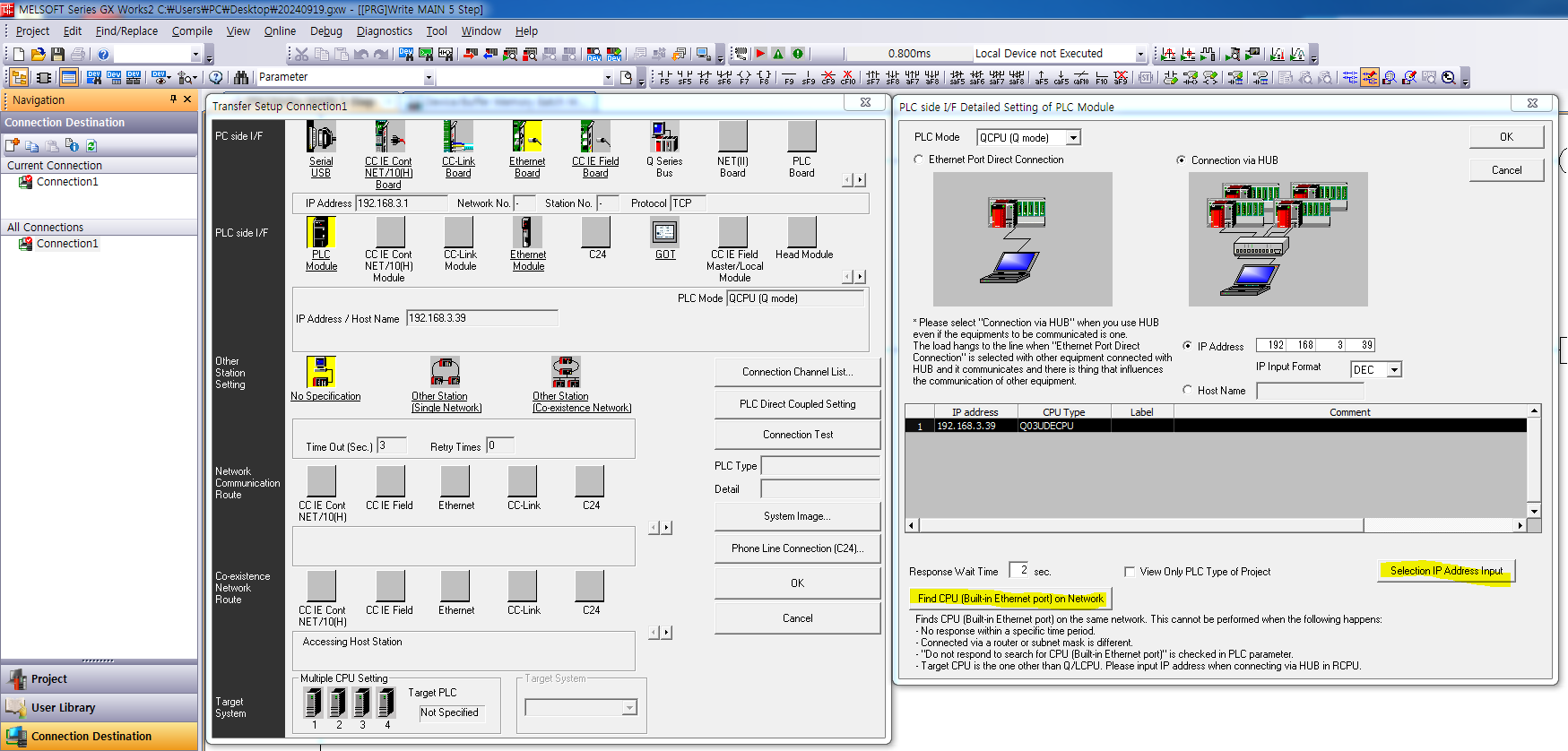The height and width of the screenshot is (751, 1568).
Task: Select the Serial USB PC side interface icon
Action: (321, 137)
